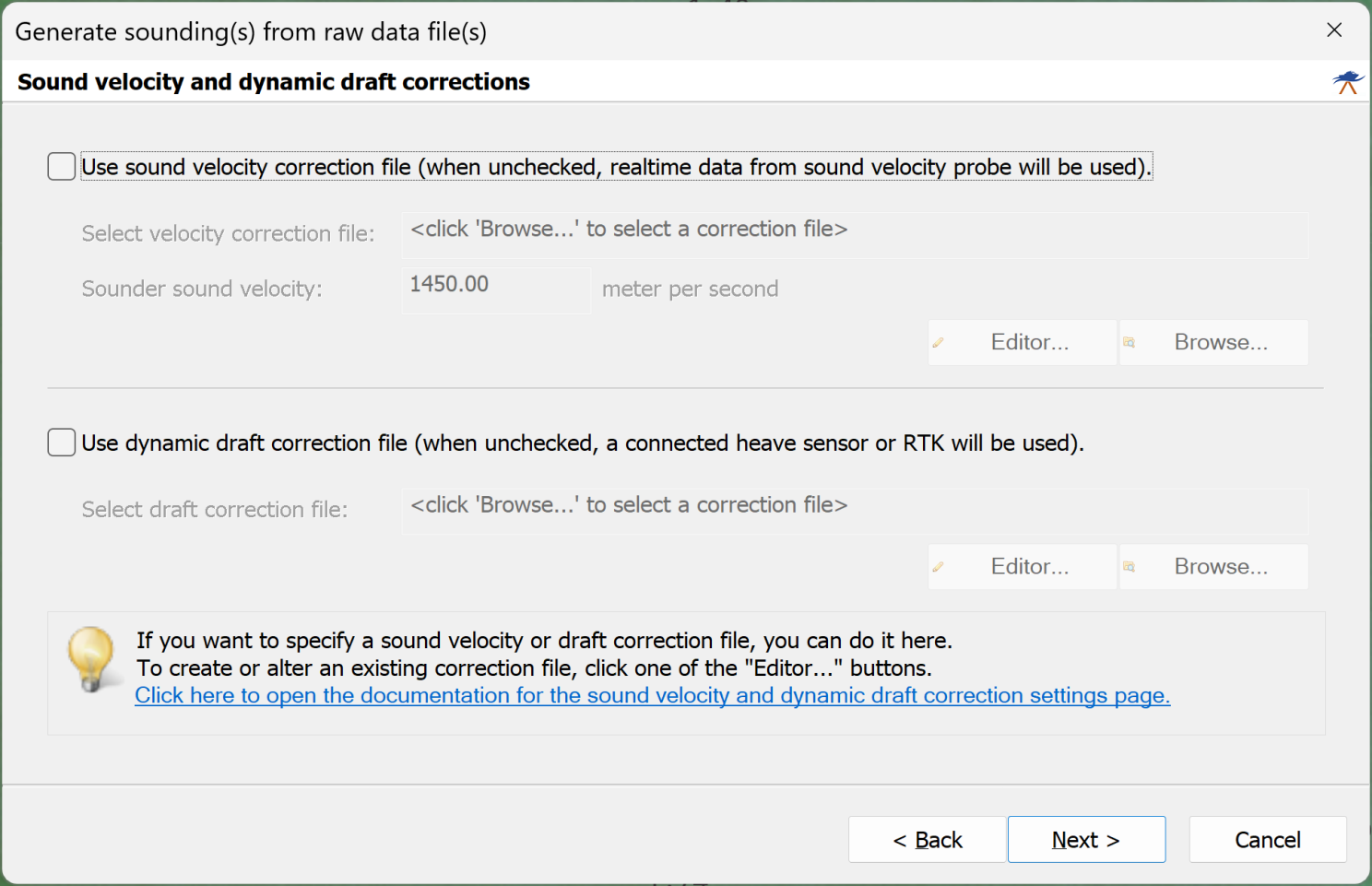This screenshot has height=886, width=1372.
Task: Open Editor for draft correction file
Action: pyautogui.click(x=1023, y=566)
